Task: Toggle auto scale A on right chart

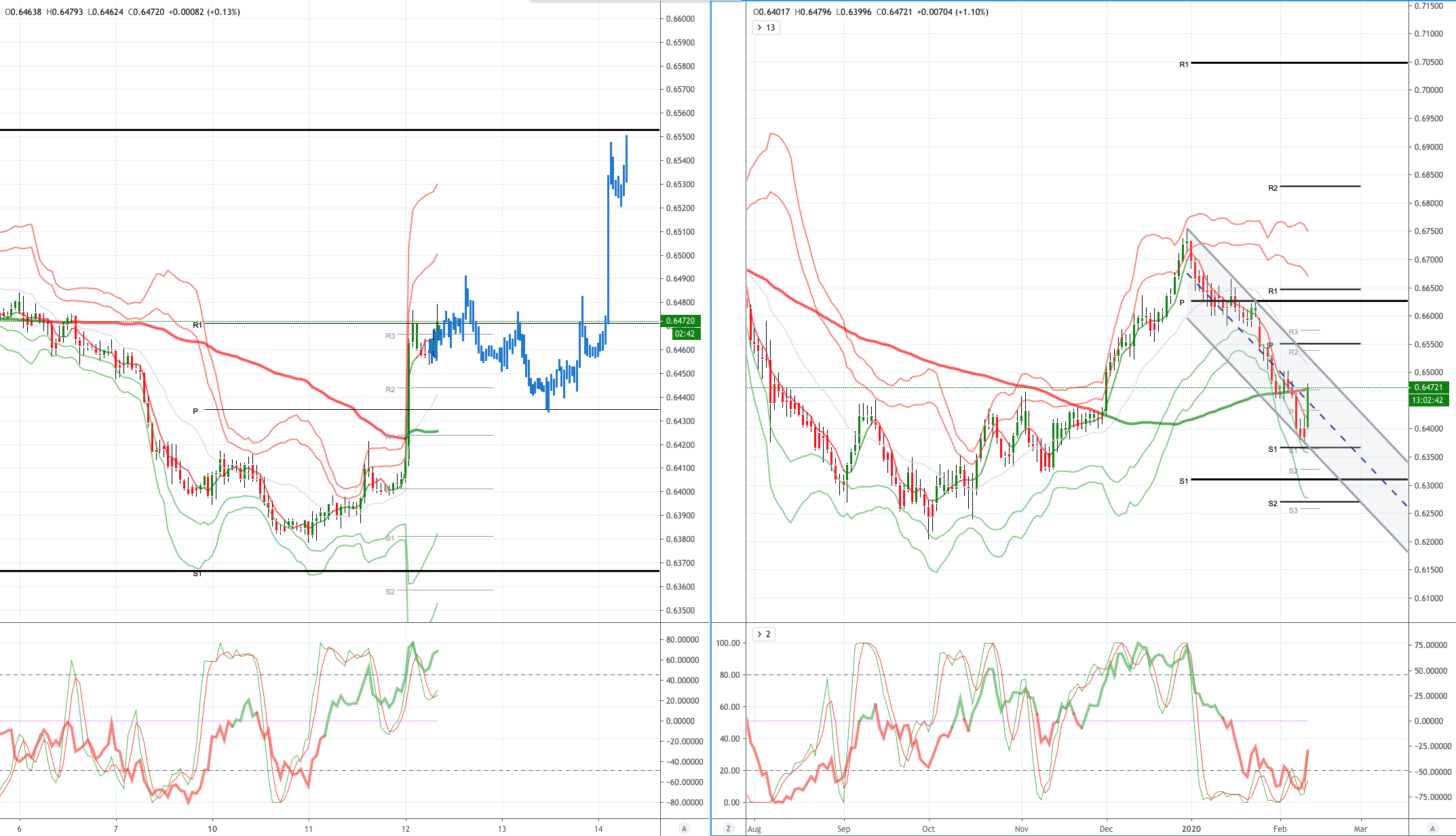Action: [x=1432, y=829]
